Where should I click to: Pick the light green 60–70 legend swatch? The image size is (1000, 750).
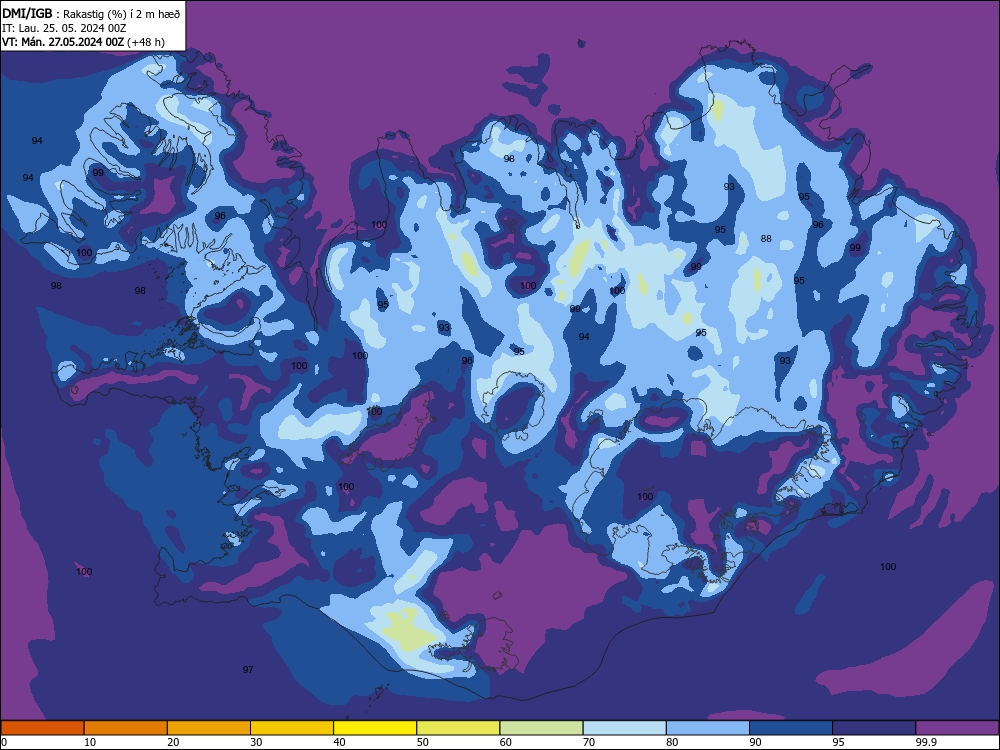coord(541,728)
